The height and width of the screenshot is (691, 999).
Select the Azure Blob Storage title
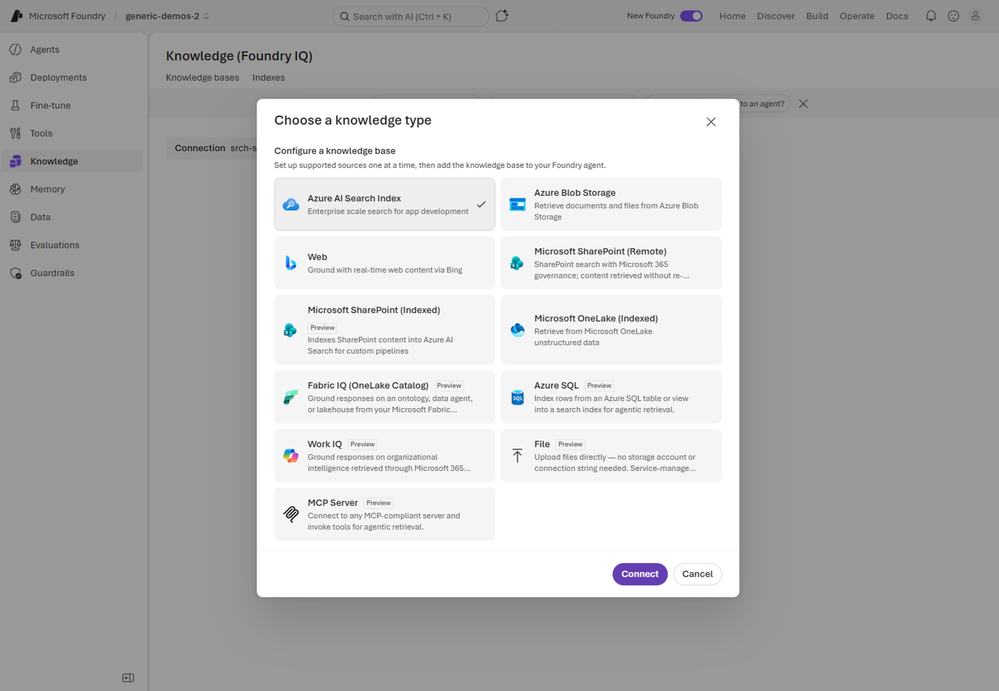(575, 192)
